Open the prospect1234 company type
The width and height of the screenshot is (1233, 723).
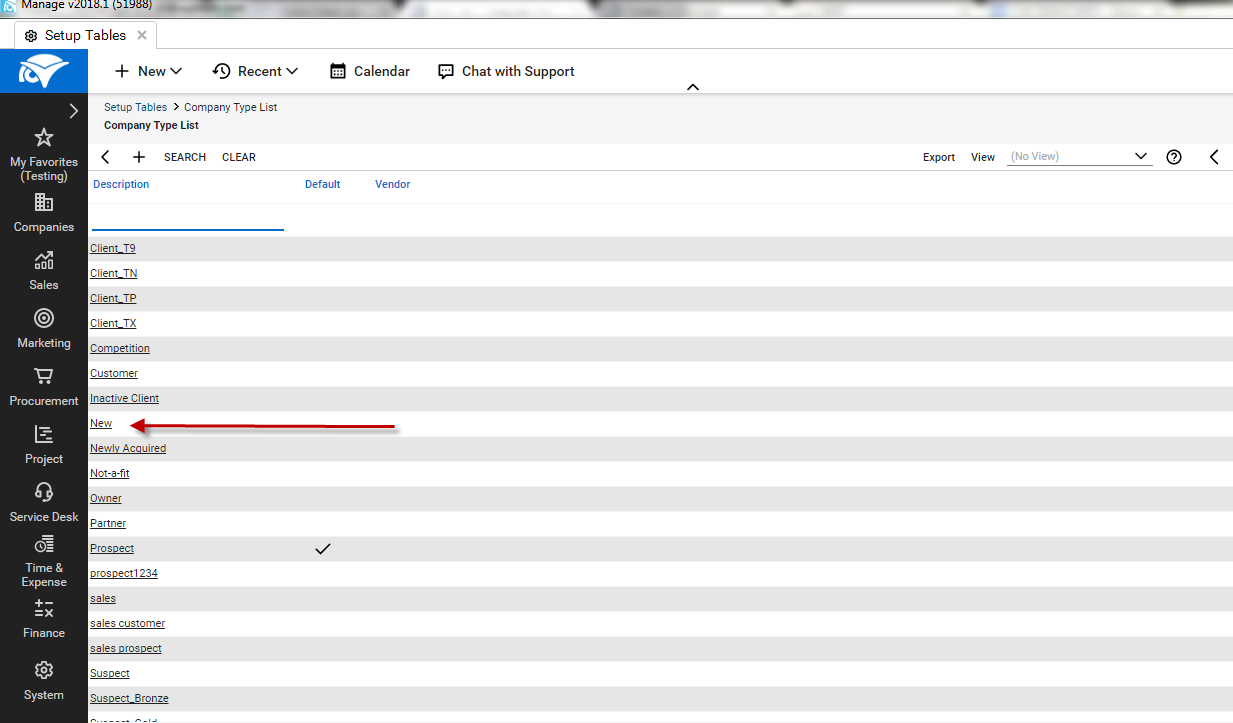124,573
